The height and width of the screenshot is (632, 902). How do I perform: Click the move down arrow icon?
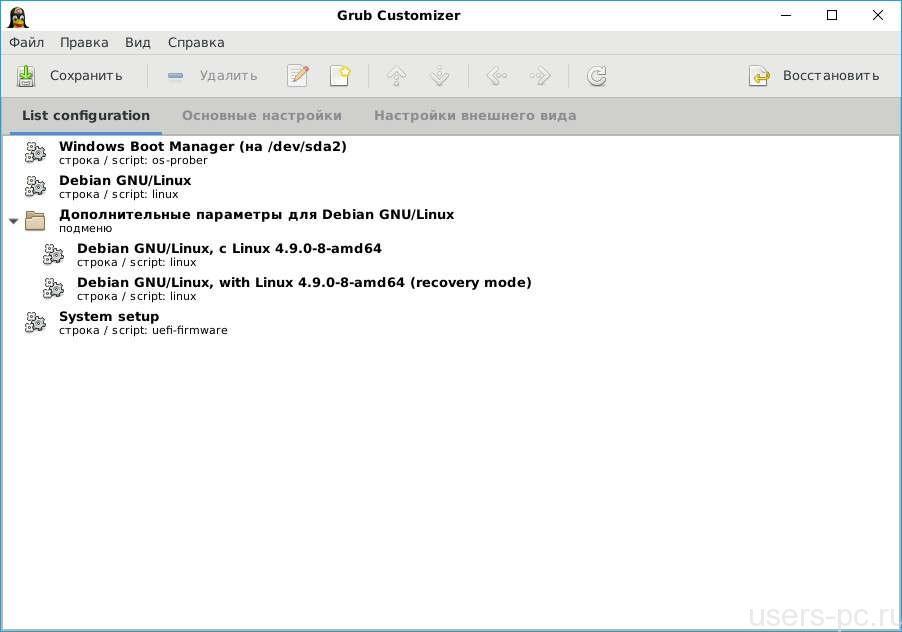[x=439, y=76]
